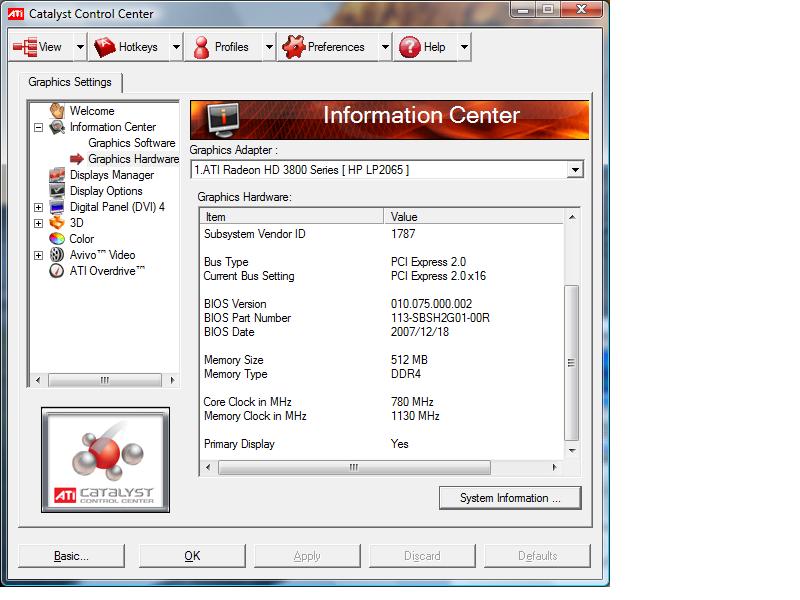Click the Help question mark icon
The height and width of the screenshot is (600, 800).
(410, 47)
